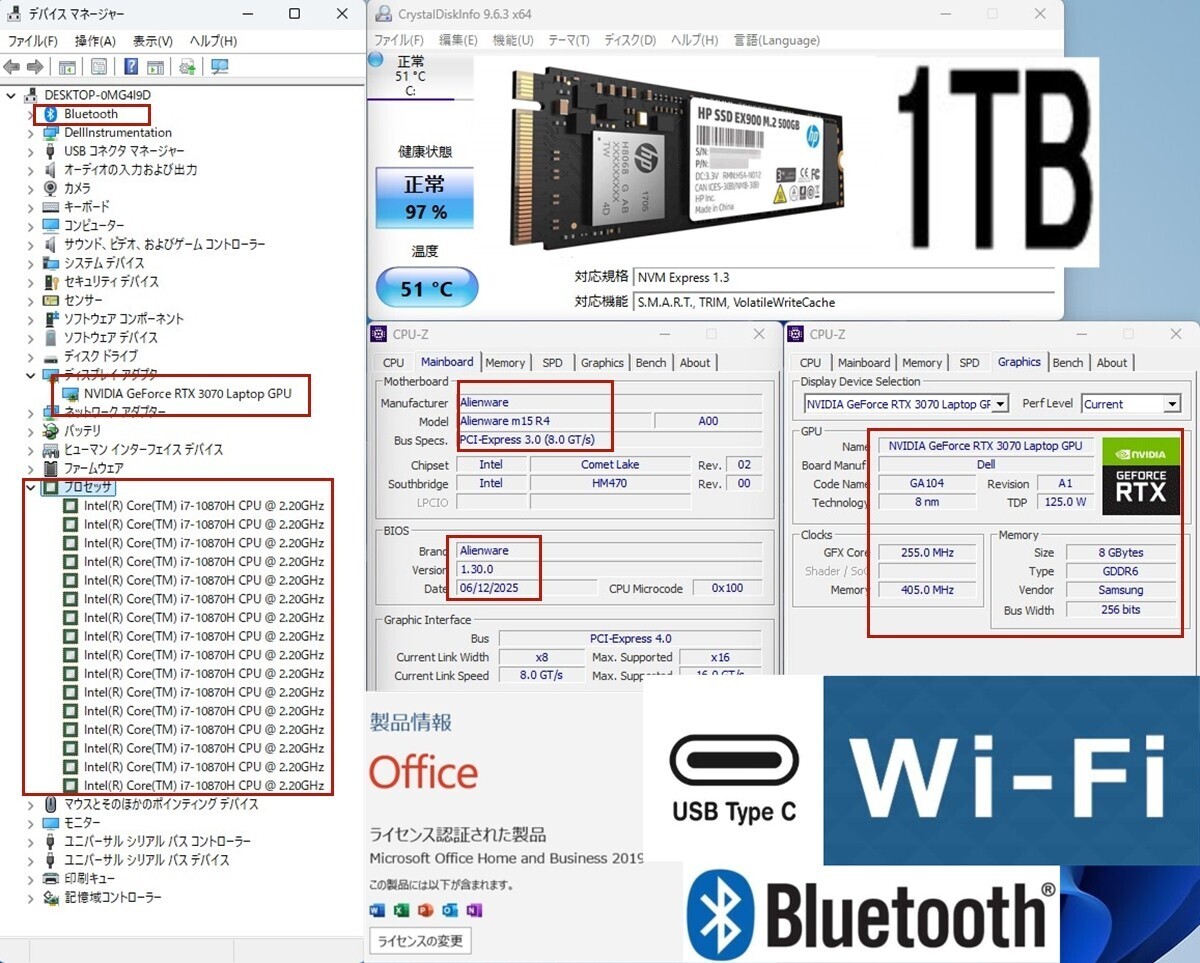The image size is (1200, 963).
Task: Click the GA104 code name value
Action: coord(927,483)
